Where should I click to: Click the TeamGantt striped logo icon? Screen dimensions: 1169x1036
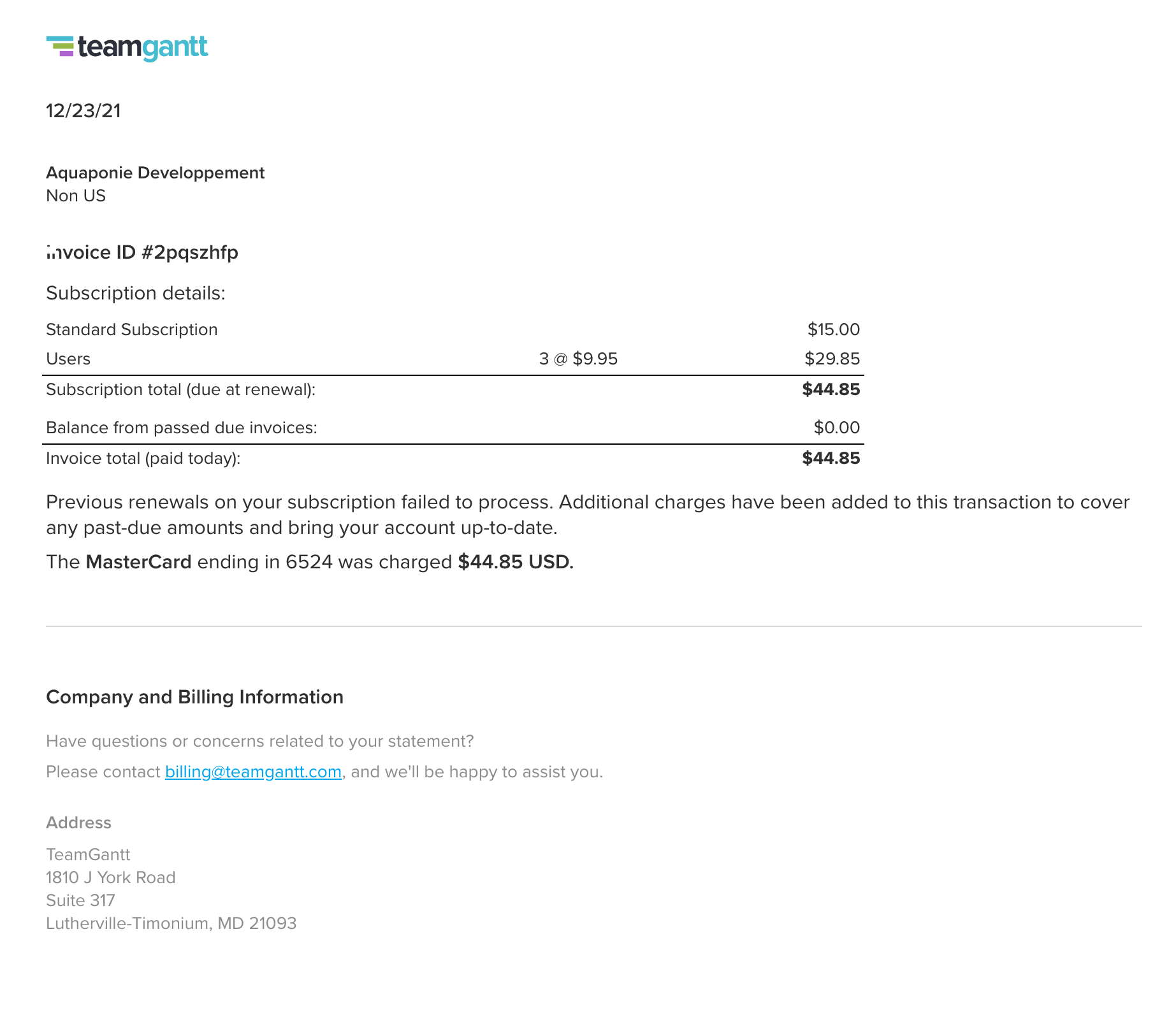click(61, 47)
